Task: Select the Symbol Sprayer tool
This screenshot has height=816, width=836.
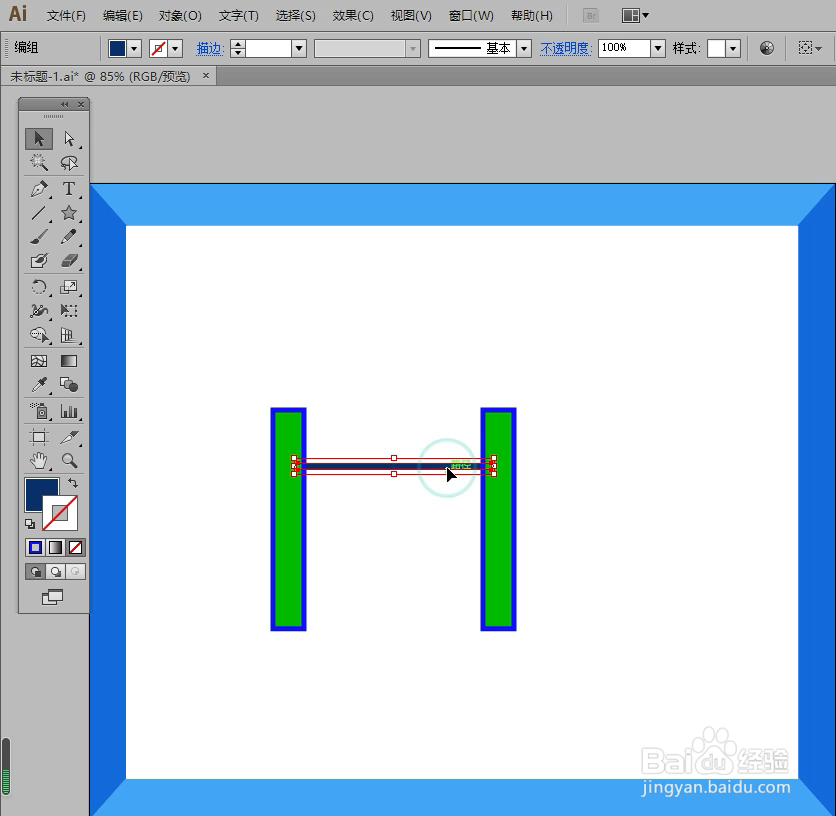Action: pos(39,411)
